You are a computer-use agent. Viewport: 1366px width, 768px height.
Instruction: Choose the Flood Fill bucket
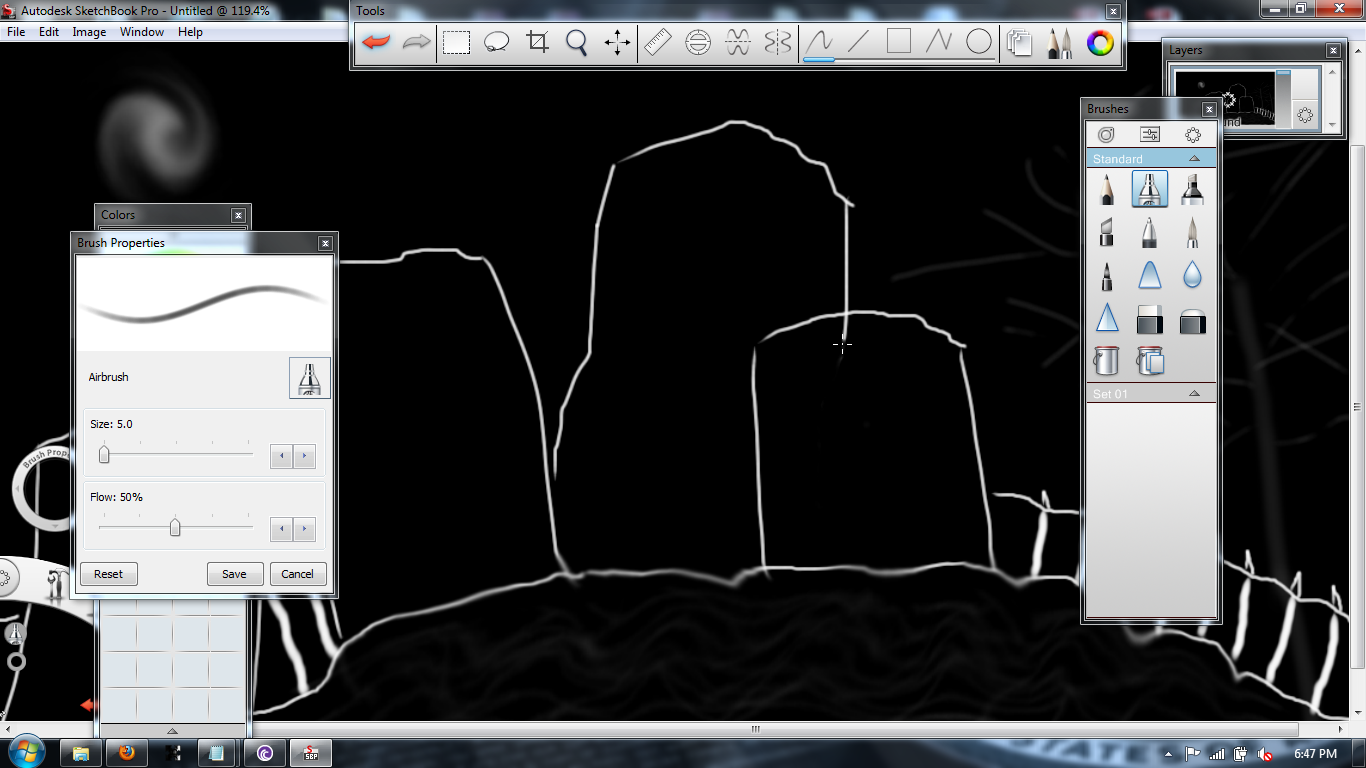tap(1107, 360)
